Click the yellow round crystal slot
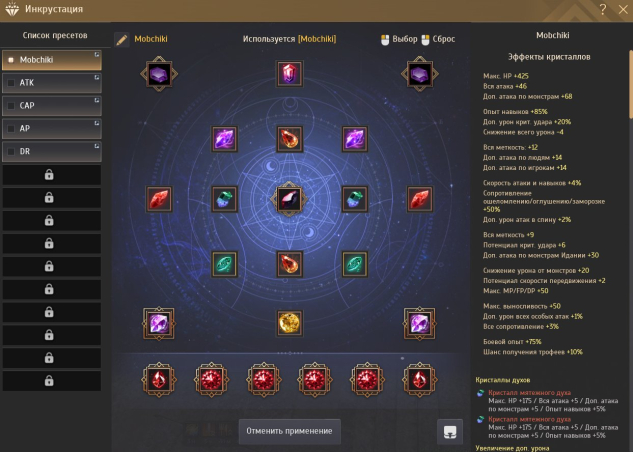 pyautogui.click(x=289, y=323)
